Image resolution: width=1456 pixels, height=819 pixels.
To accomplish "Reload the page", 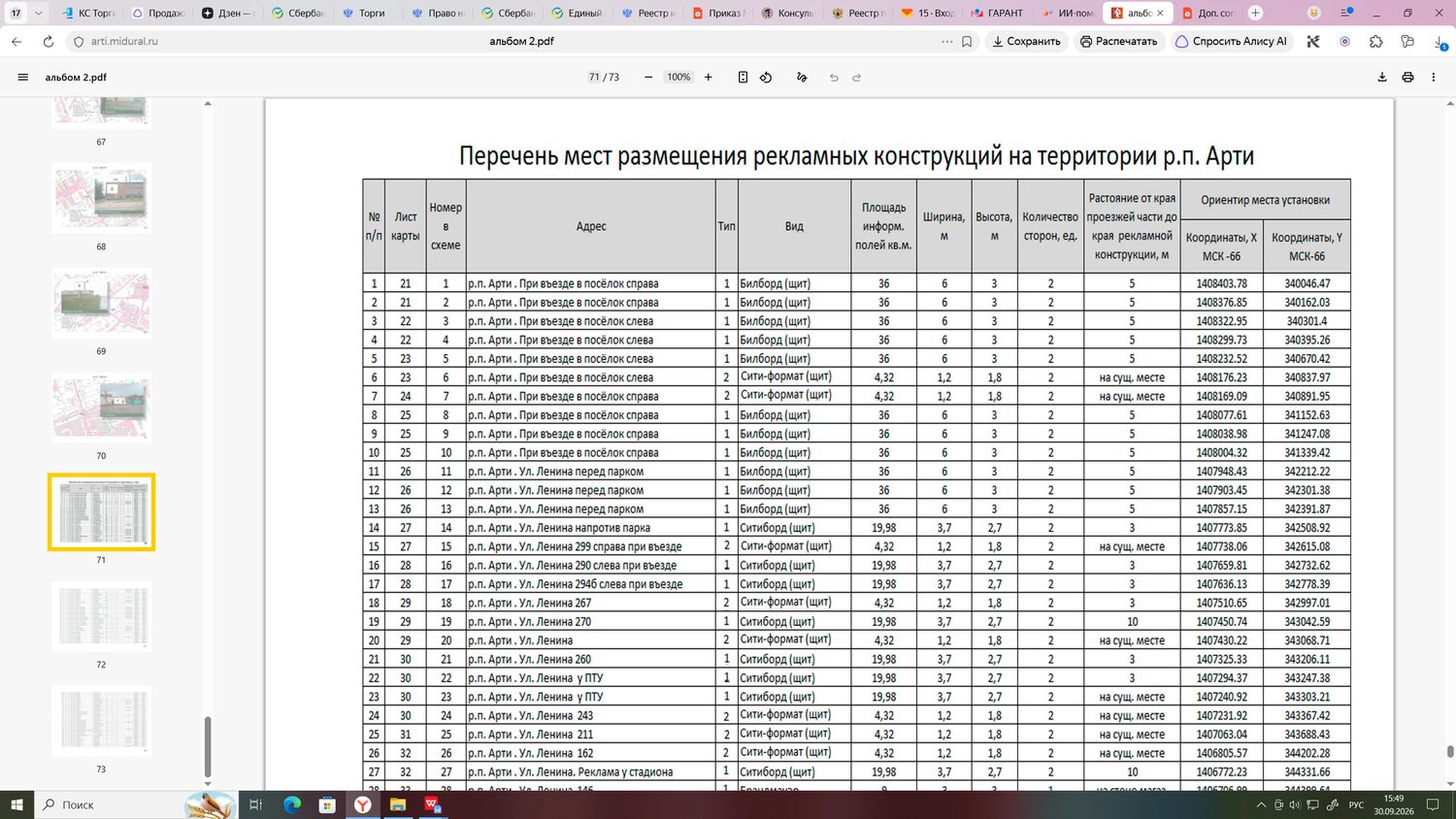I will (x=48, y=42).
